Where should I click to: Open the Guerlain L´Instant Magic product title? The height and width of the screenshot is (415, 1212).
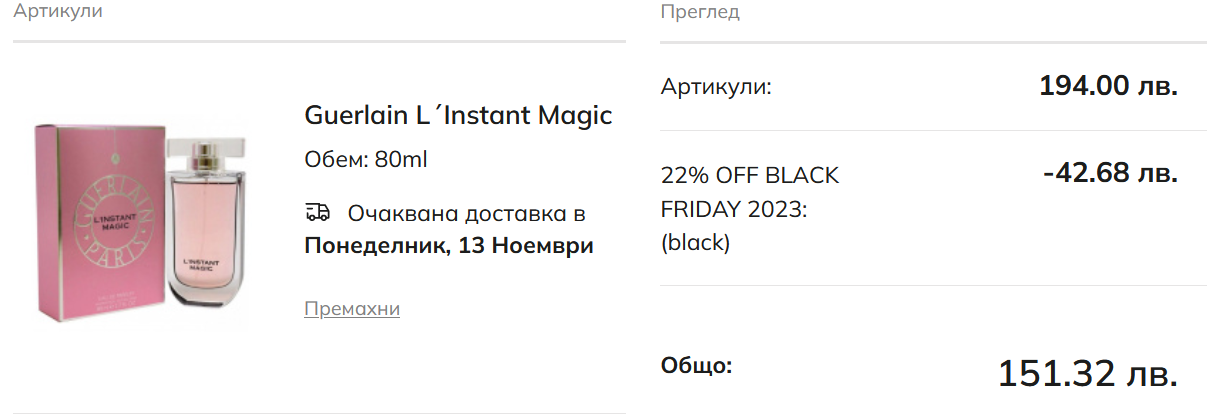(x=458, y=115)
